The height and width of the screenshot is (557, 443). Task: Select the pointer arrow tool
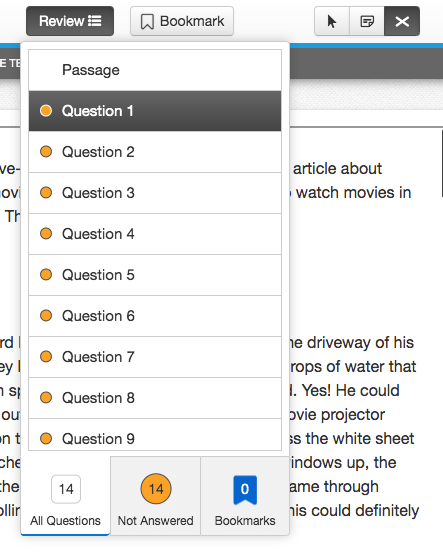(332, 21)
